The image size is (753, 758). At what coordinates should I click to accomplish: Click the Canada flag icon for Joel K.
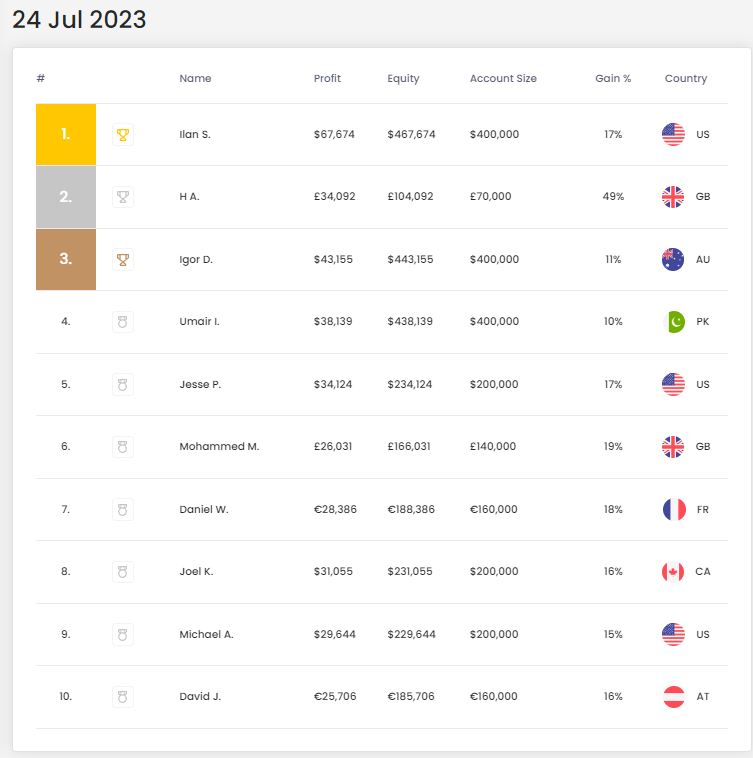[x=673, y=571]
